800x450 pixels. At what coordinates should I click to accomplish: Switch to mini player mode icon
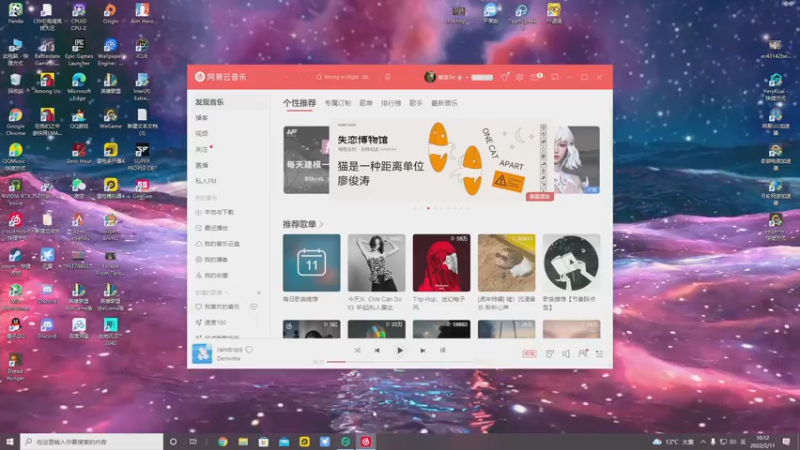(x=555, y=77)
